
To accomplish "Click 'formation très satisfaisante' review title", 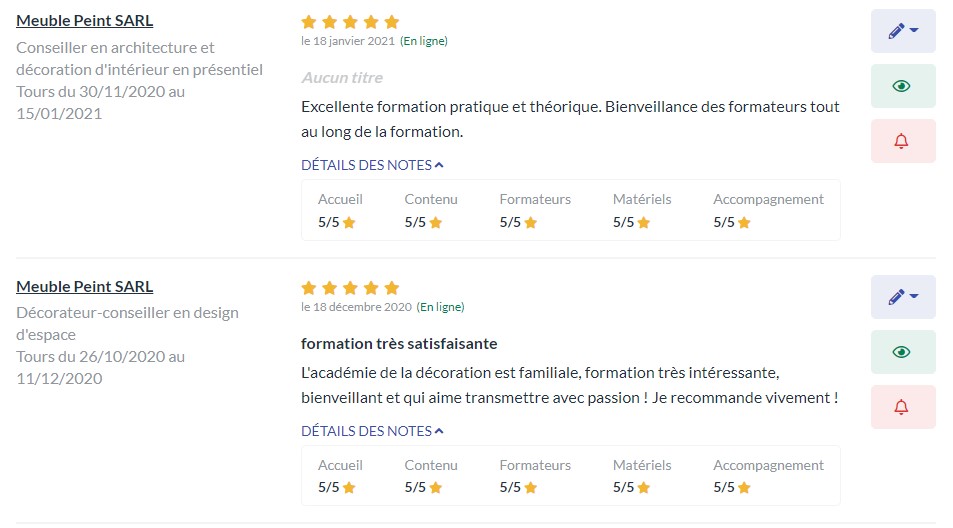I will (399, 344).
